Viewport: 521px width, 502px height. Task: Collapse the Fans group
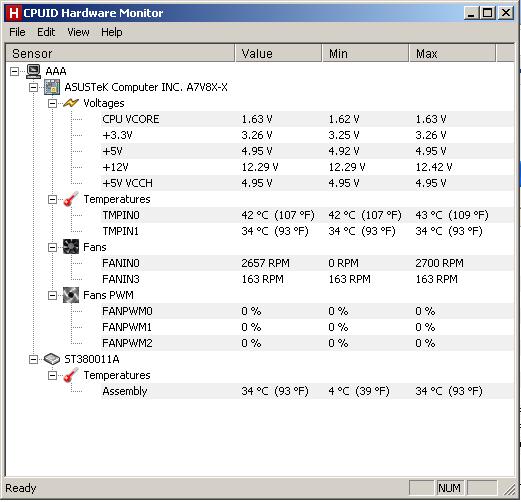click(52, 247)
